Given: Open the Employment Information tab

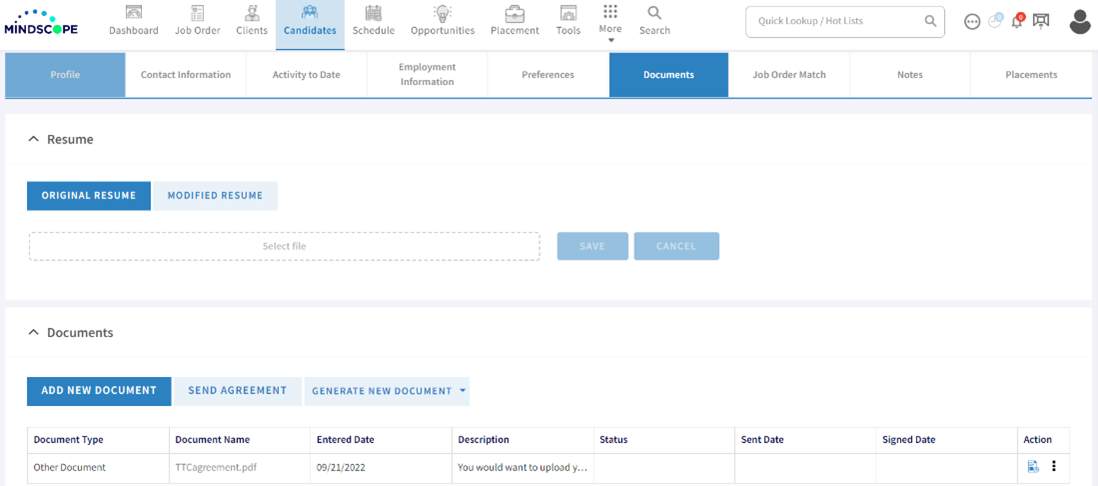Looking at the screenshot, I should pos(427,75).
